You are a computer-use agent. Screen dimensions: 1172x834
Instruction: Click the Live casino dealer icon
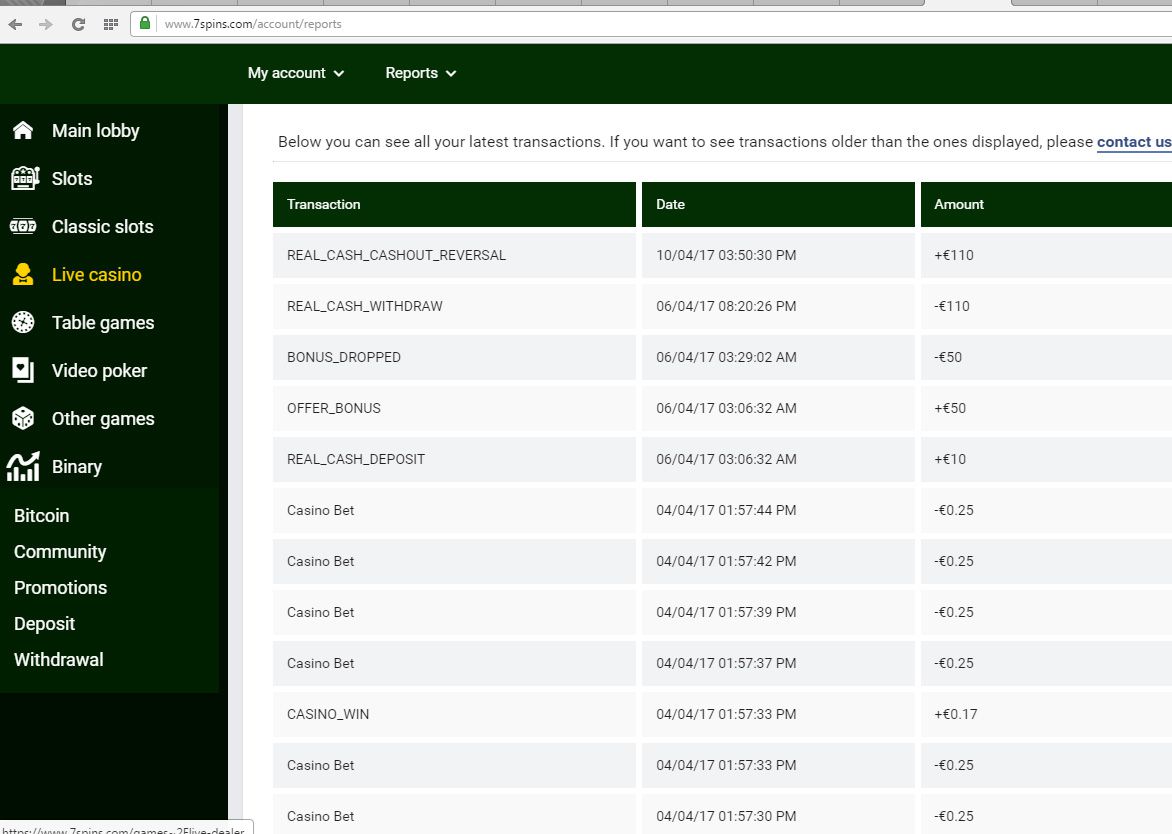pos(23,274)
